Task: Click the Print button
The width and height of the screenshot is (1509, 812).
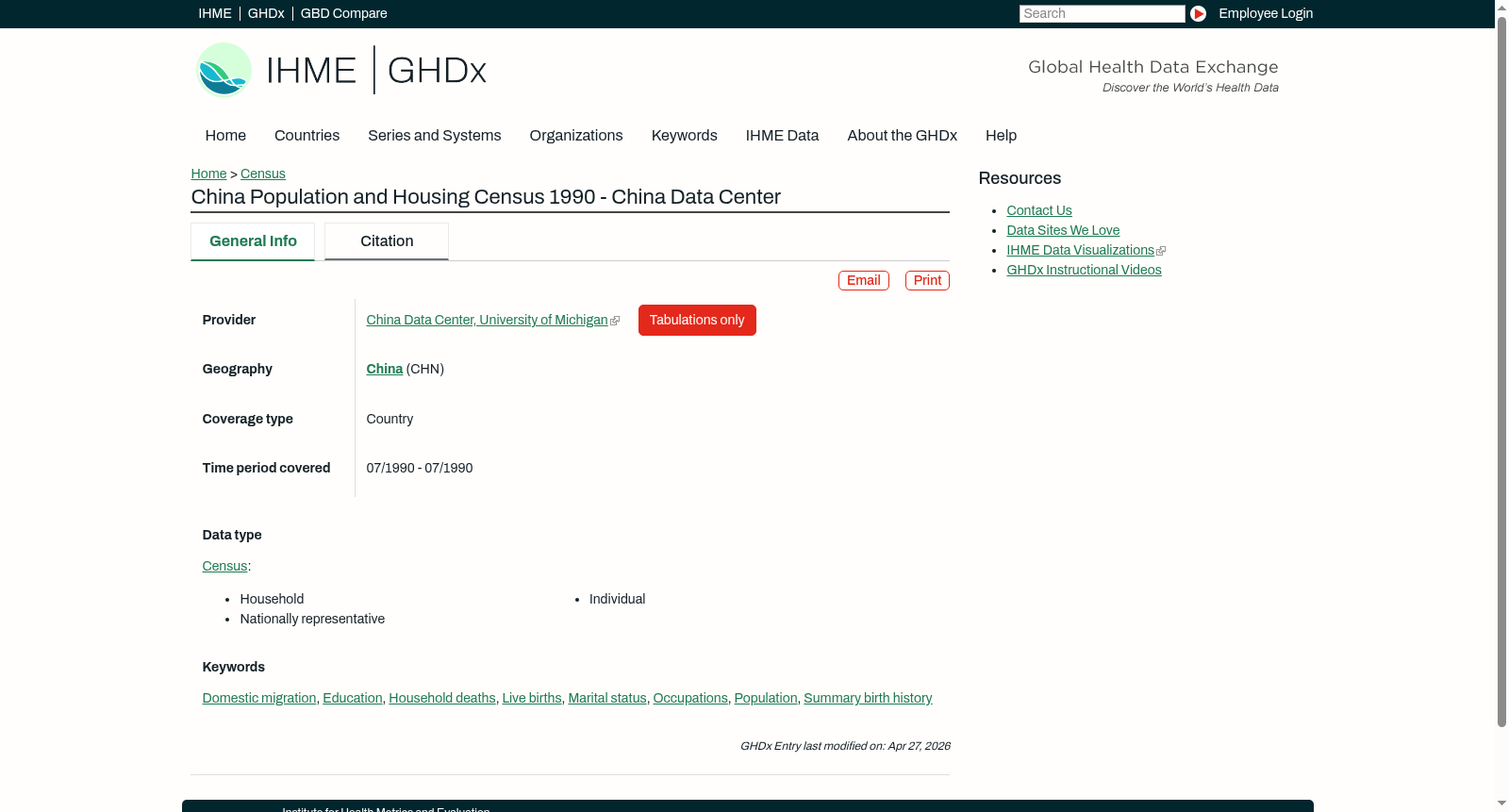Action: point(927,280)
